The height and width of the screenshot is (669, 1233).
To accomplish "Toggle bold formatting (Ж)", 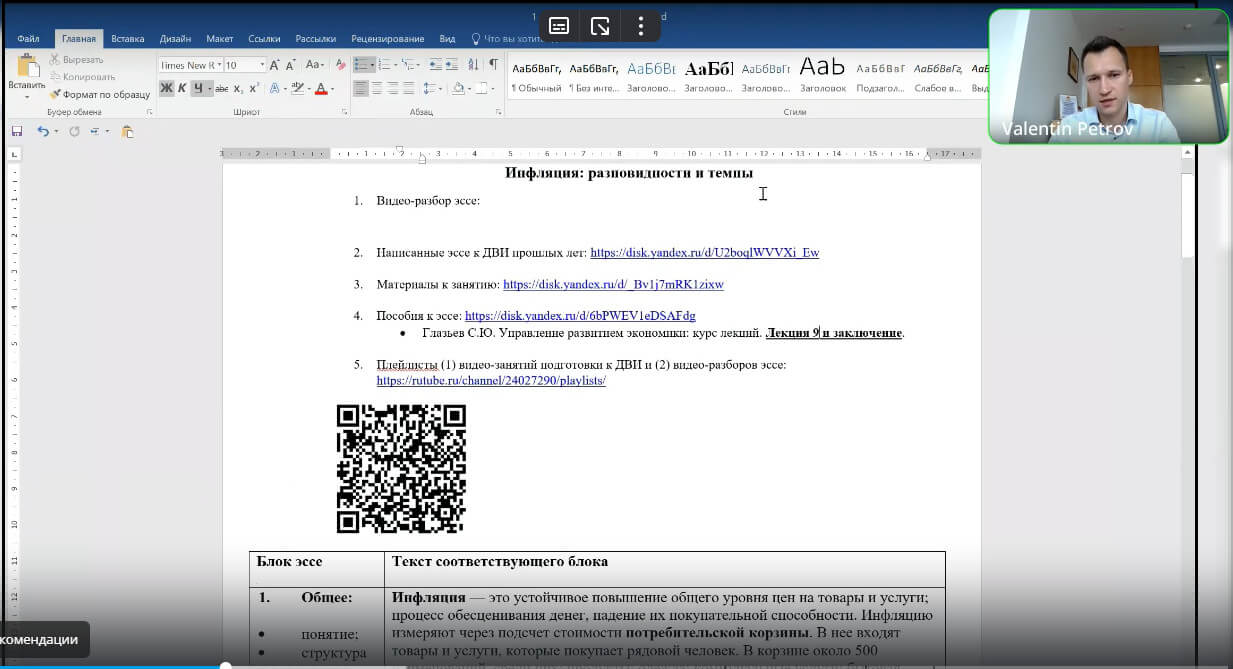I will click(x=167, y=88).
